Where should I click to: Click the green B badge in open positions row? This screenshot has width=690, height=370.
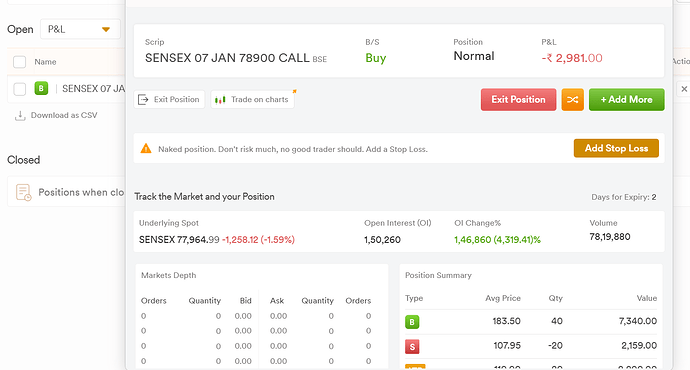[41, 88]
